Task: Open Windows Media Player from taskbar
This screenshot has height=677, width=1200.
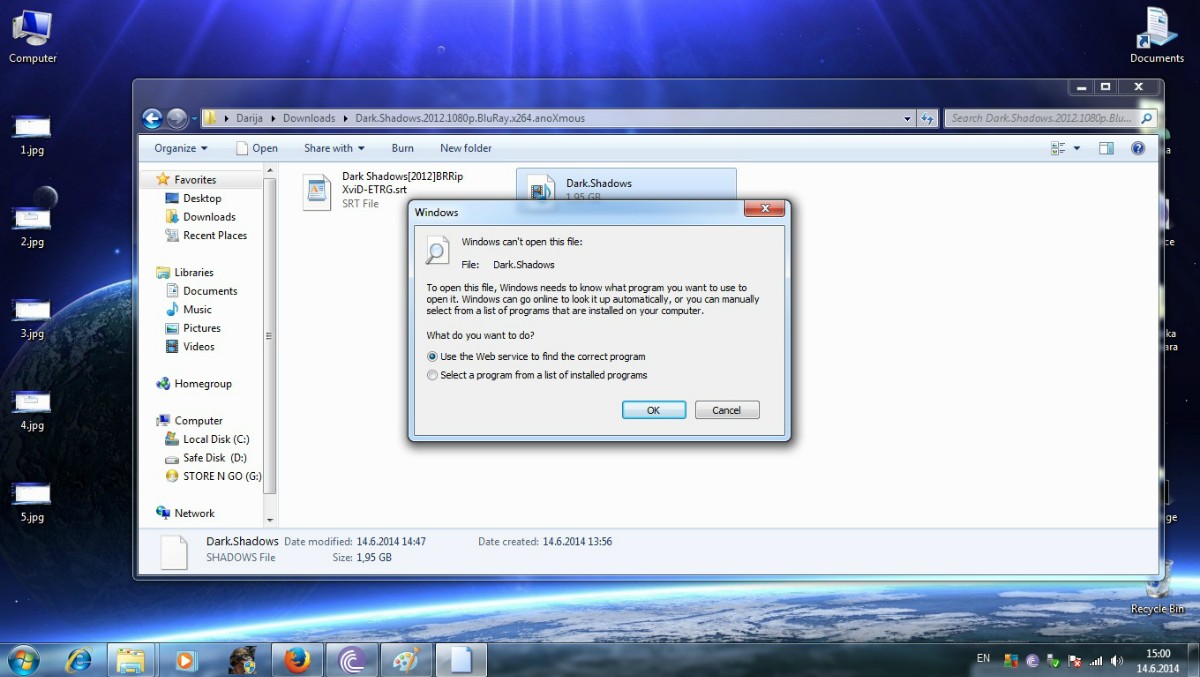Action: pyautogui.click(x=185, y=660)
